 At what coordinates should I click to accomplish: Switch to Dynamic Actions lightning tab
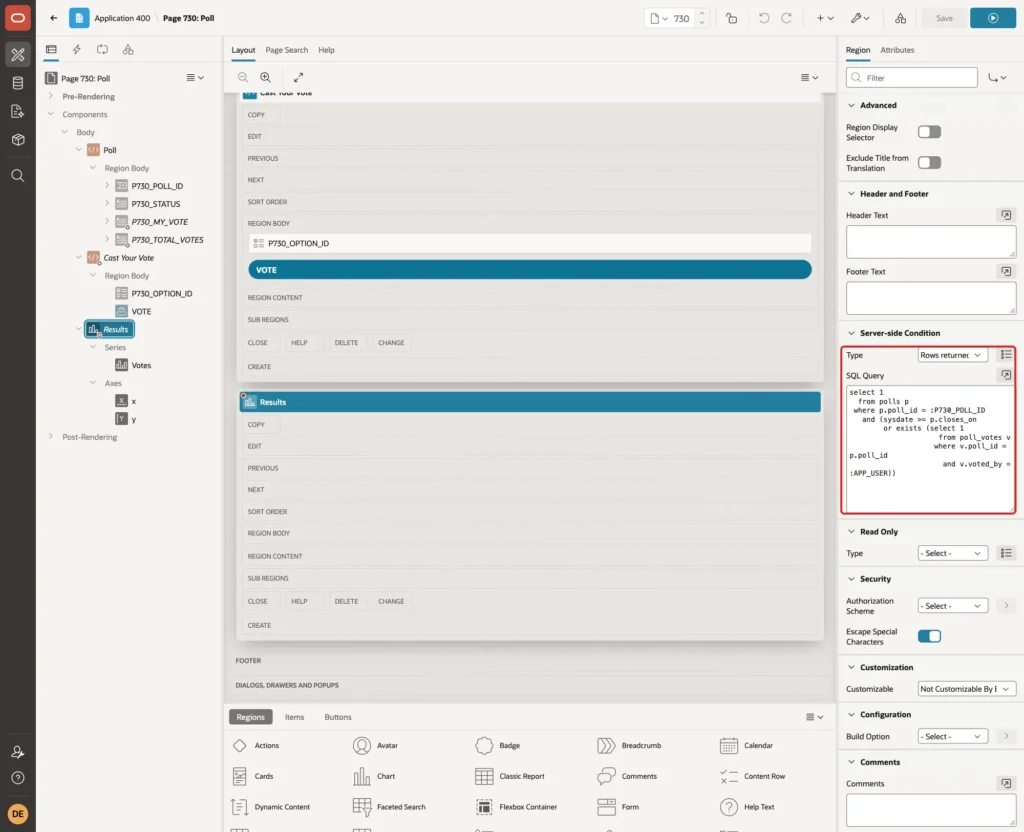coord(76,50)
